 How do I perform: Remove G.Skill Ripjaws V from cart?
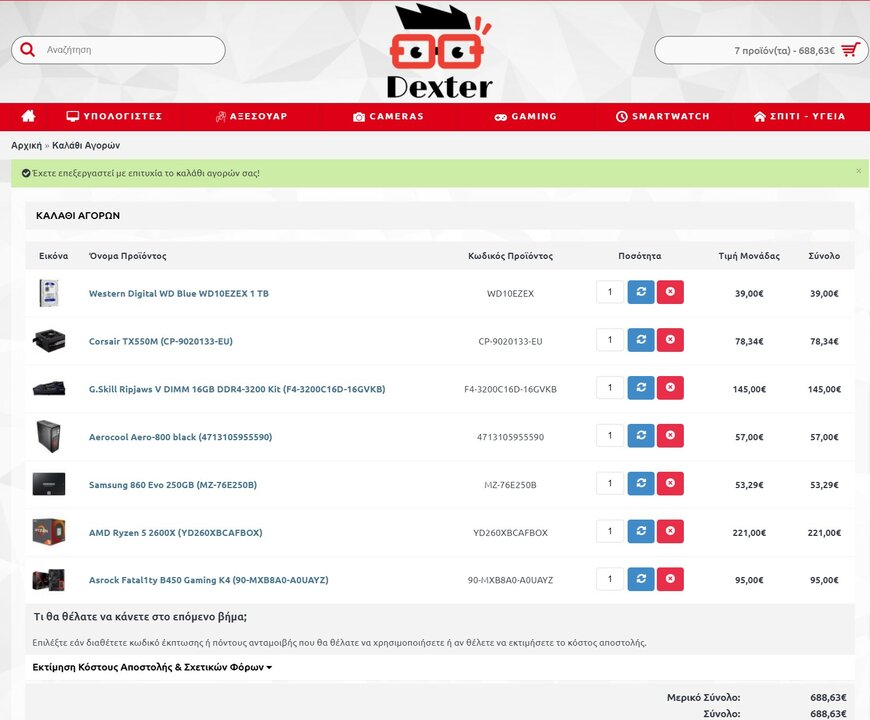670,387
